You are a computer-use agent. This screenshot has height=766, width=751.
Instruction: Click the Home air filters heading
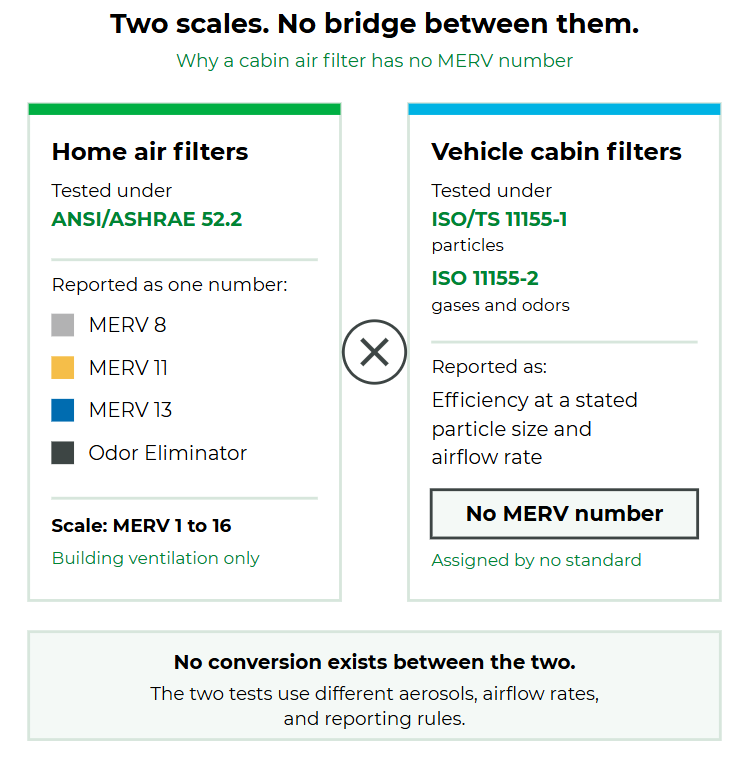pyautogui.click(x=150, y=151)
